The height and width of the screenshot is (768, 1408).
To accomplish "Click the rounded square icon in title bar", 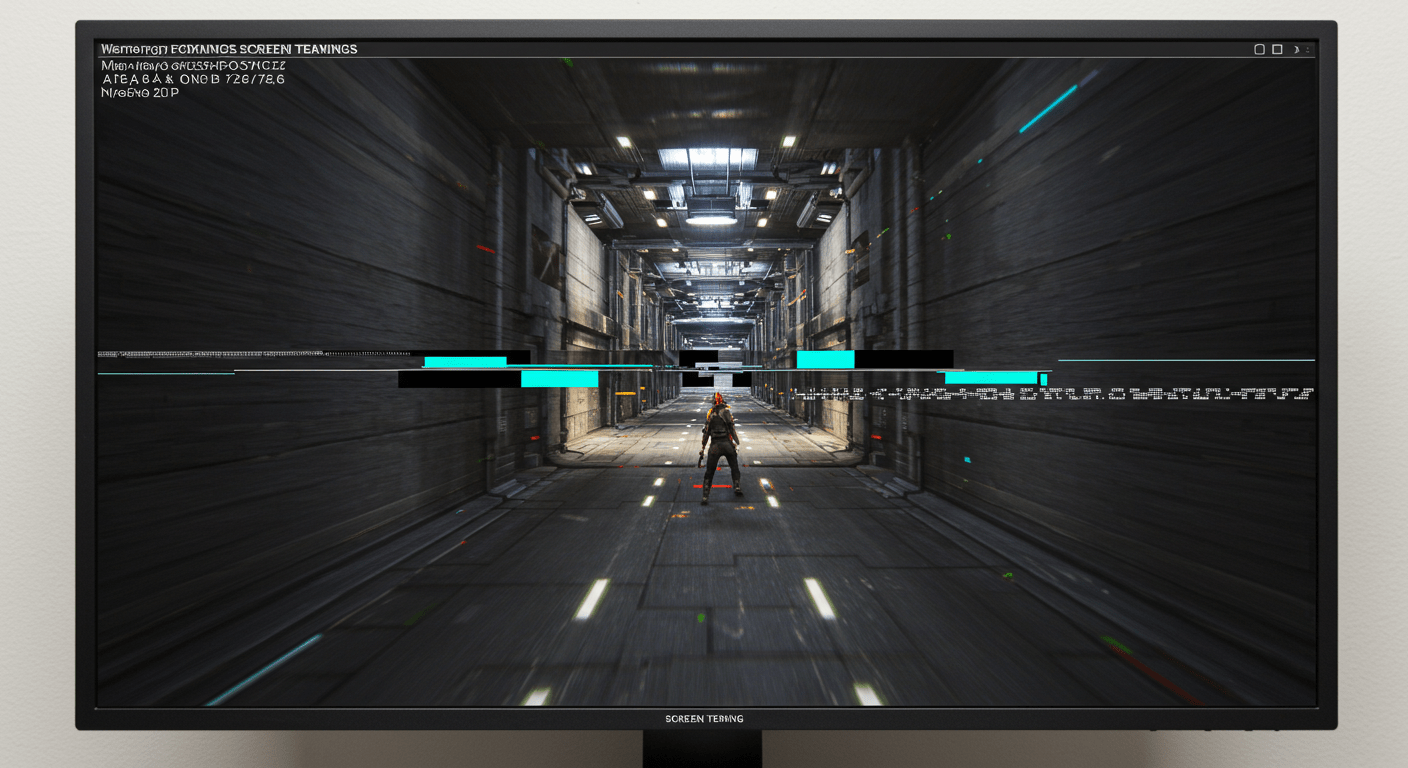I will pyautogui.click(x=1259, y=49).
